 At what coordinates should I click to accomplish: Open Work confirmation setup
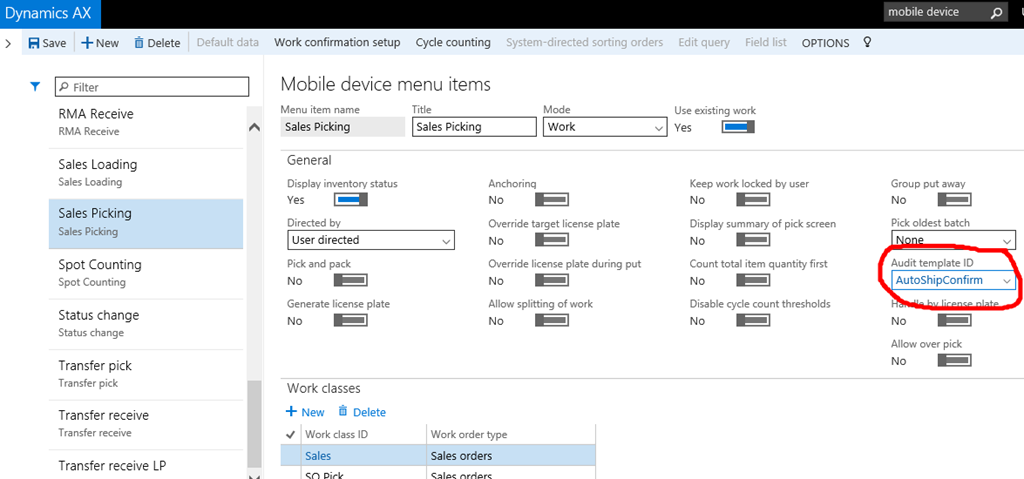pyautogui.click(x=337, y=43)
